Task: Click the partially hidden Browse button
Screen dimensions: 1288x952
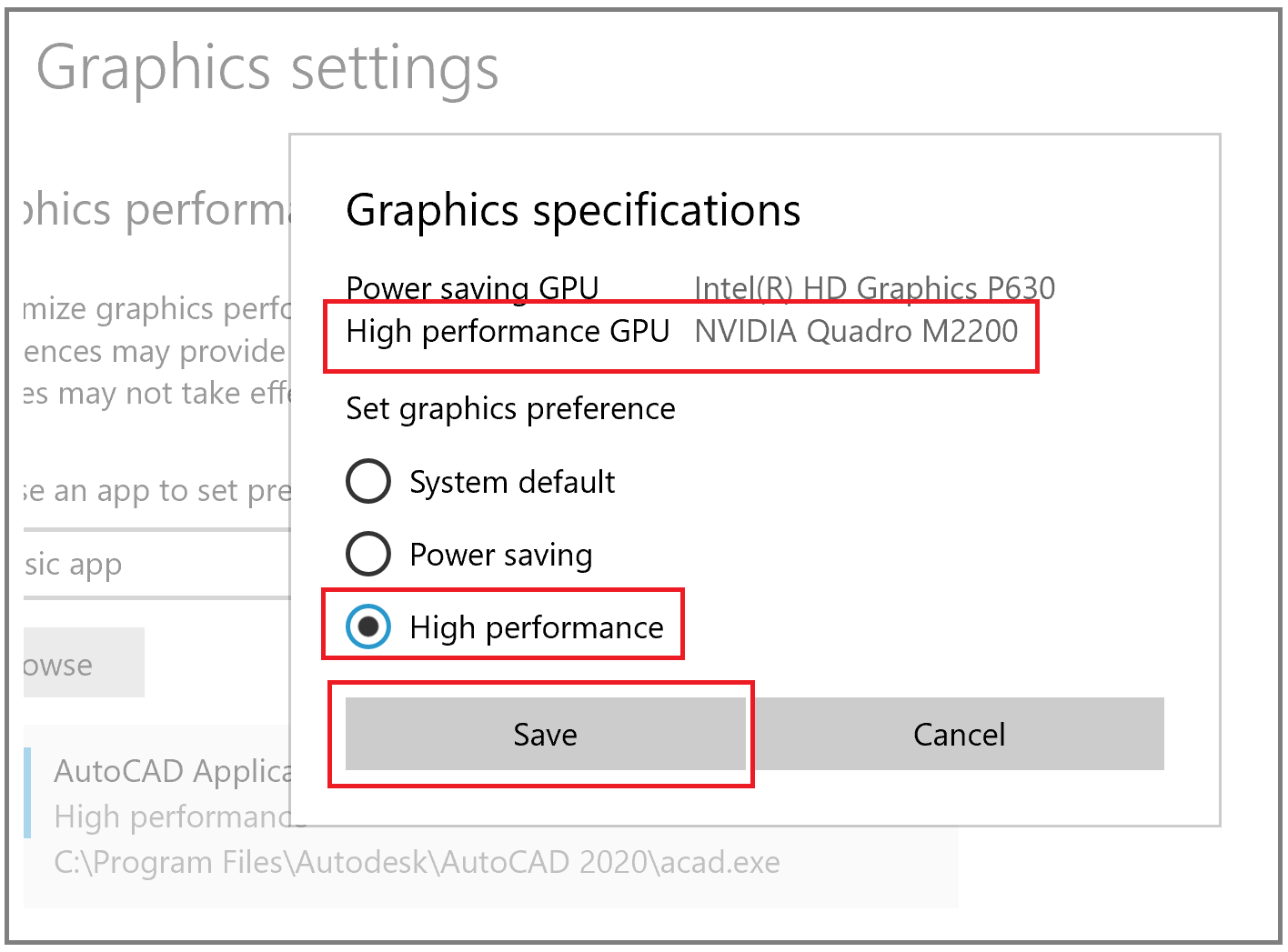Action: pos(83,663)
